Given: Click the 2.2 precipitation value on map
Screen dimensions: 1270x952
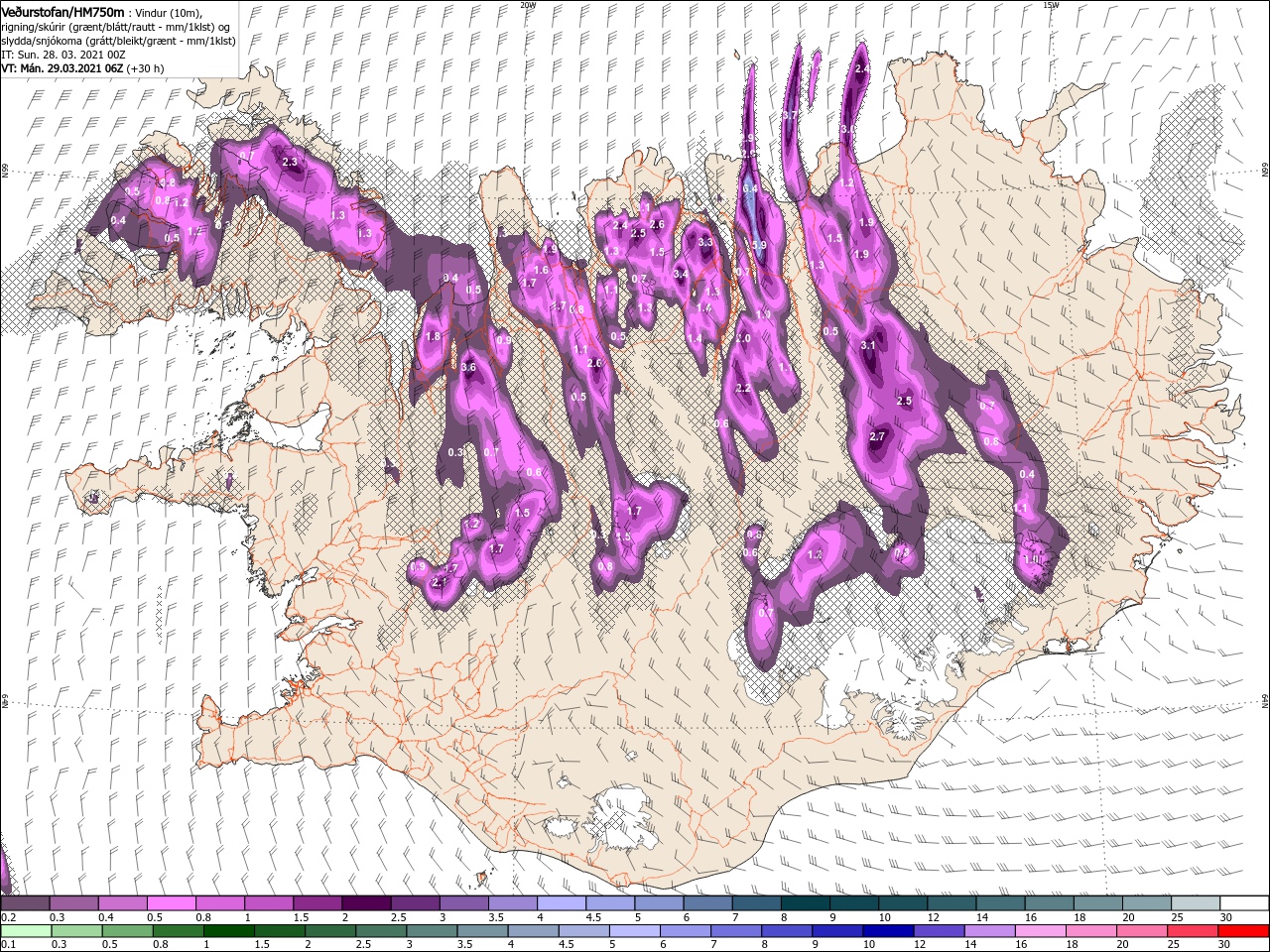Looking at the screenshot, I should (x=743, y=389).
